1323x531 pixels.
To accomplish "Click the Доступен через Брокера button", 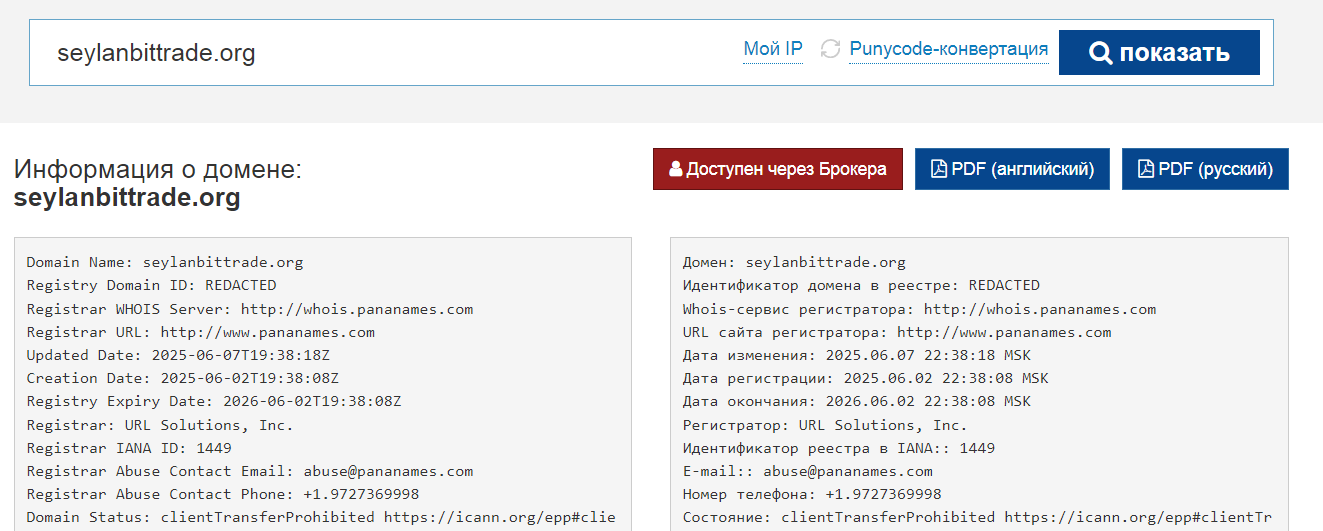I will [778, 169].
